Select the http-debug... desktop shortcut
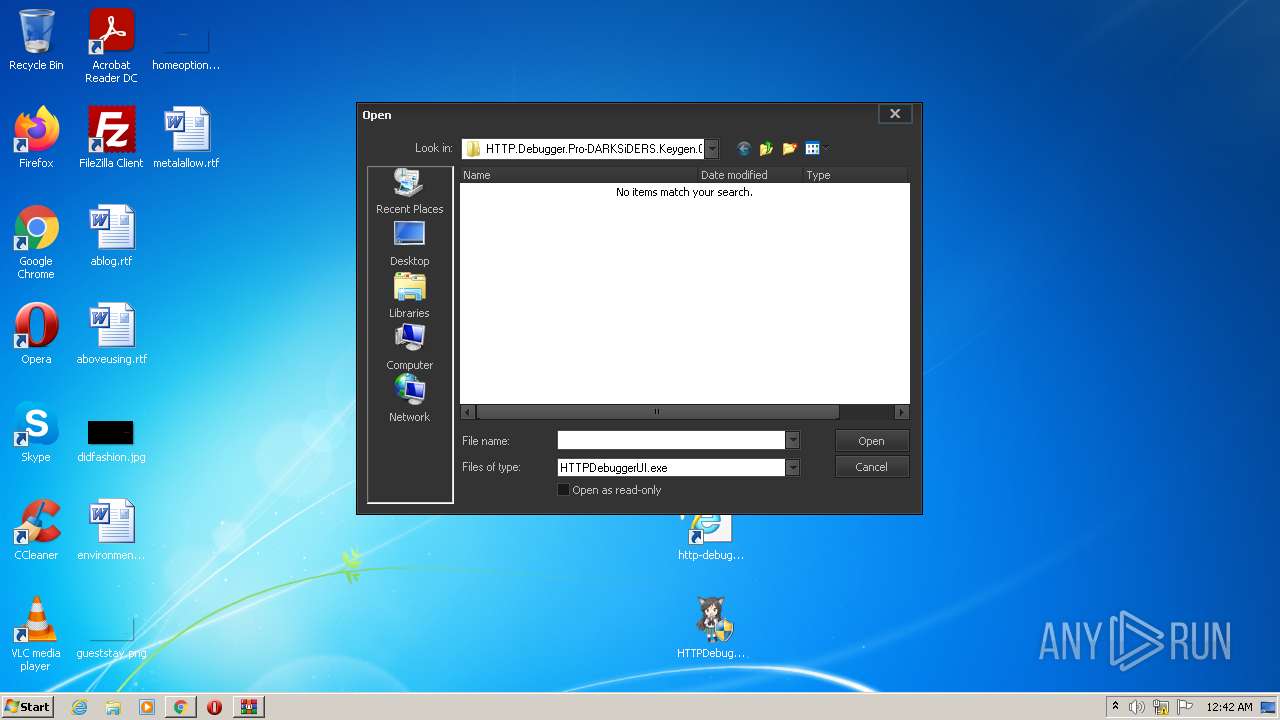 711,537
